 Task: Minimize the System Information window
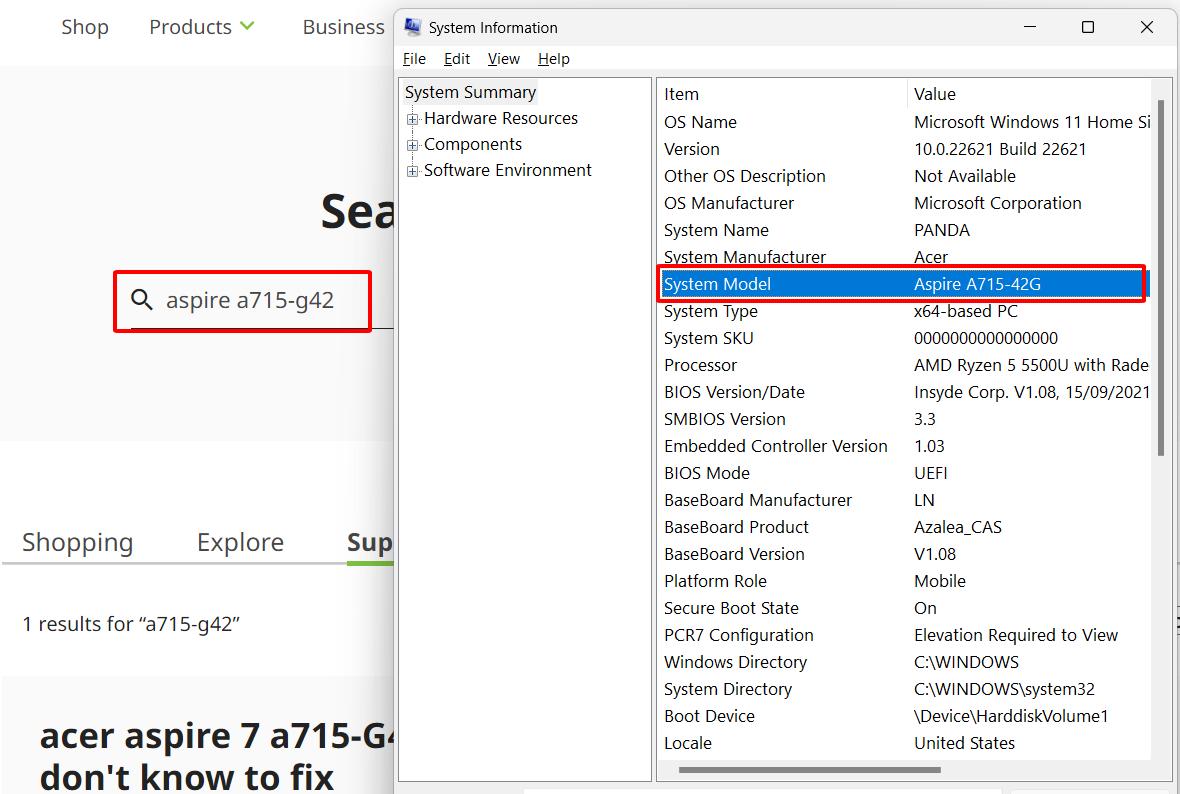click(1030, 27)
